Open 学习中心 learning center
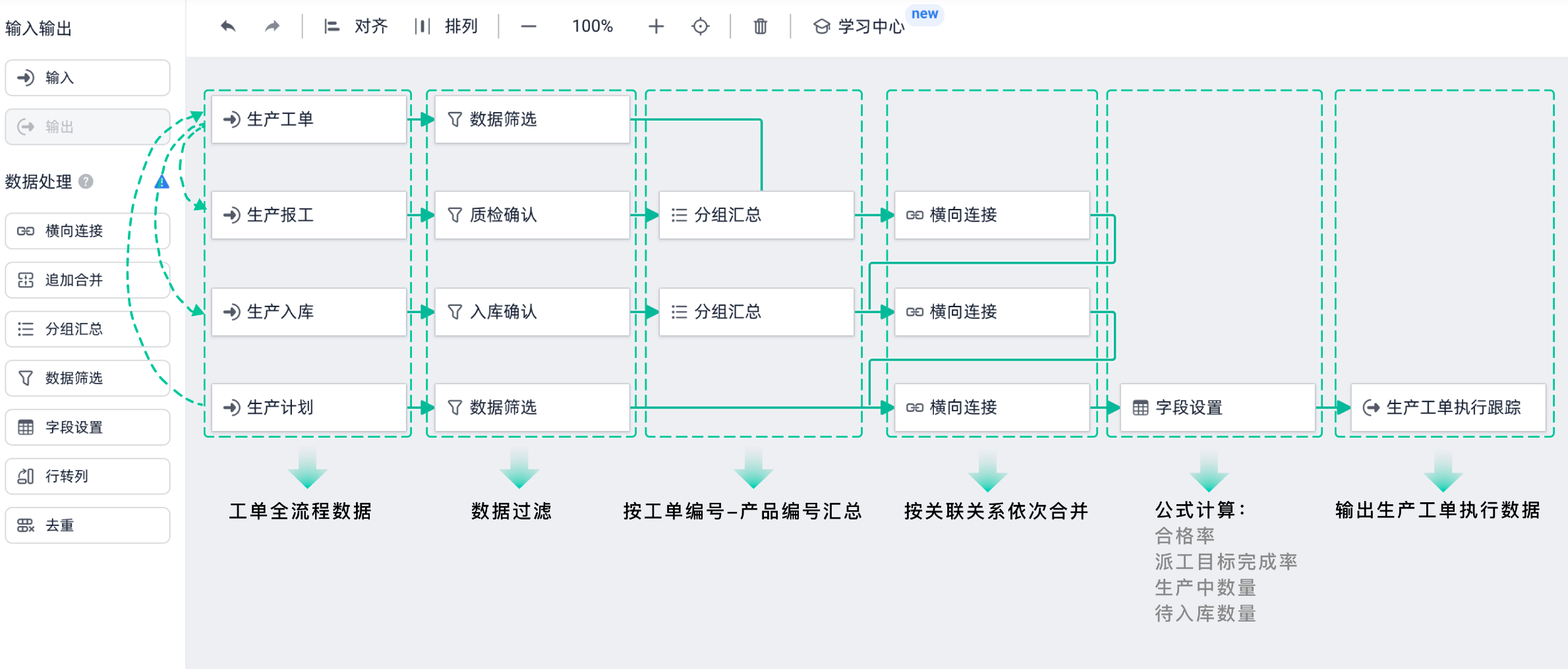The height and width of the screenshot is (669, 1568). point(859,26)
